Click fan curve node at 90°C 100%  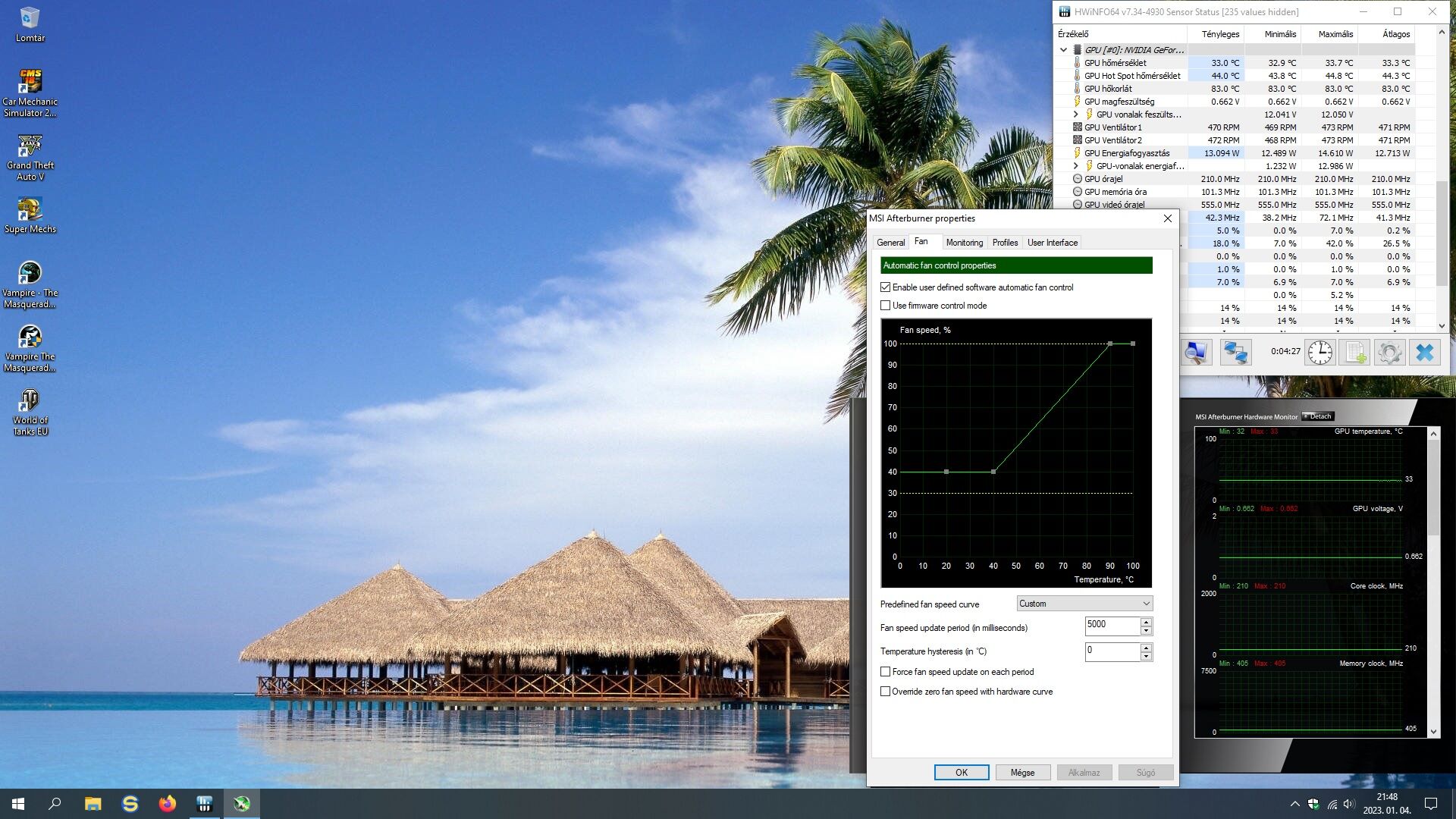(1110, 344)
